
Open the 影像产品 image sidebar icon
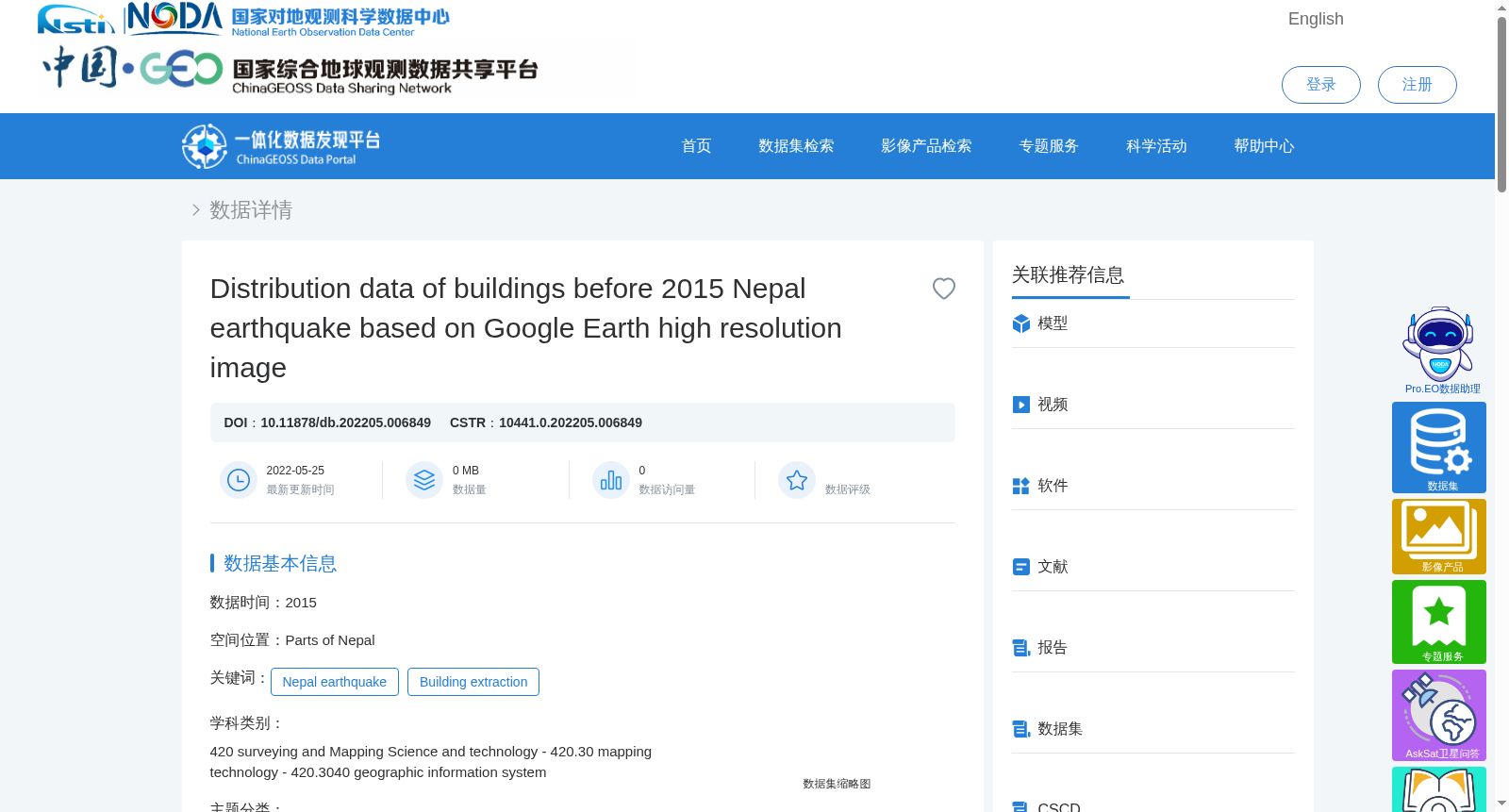[x=1439, y=537]
